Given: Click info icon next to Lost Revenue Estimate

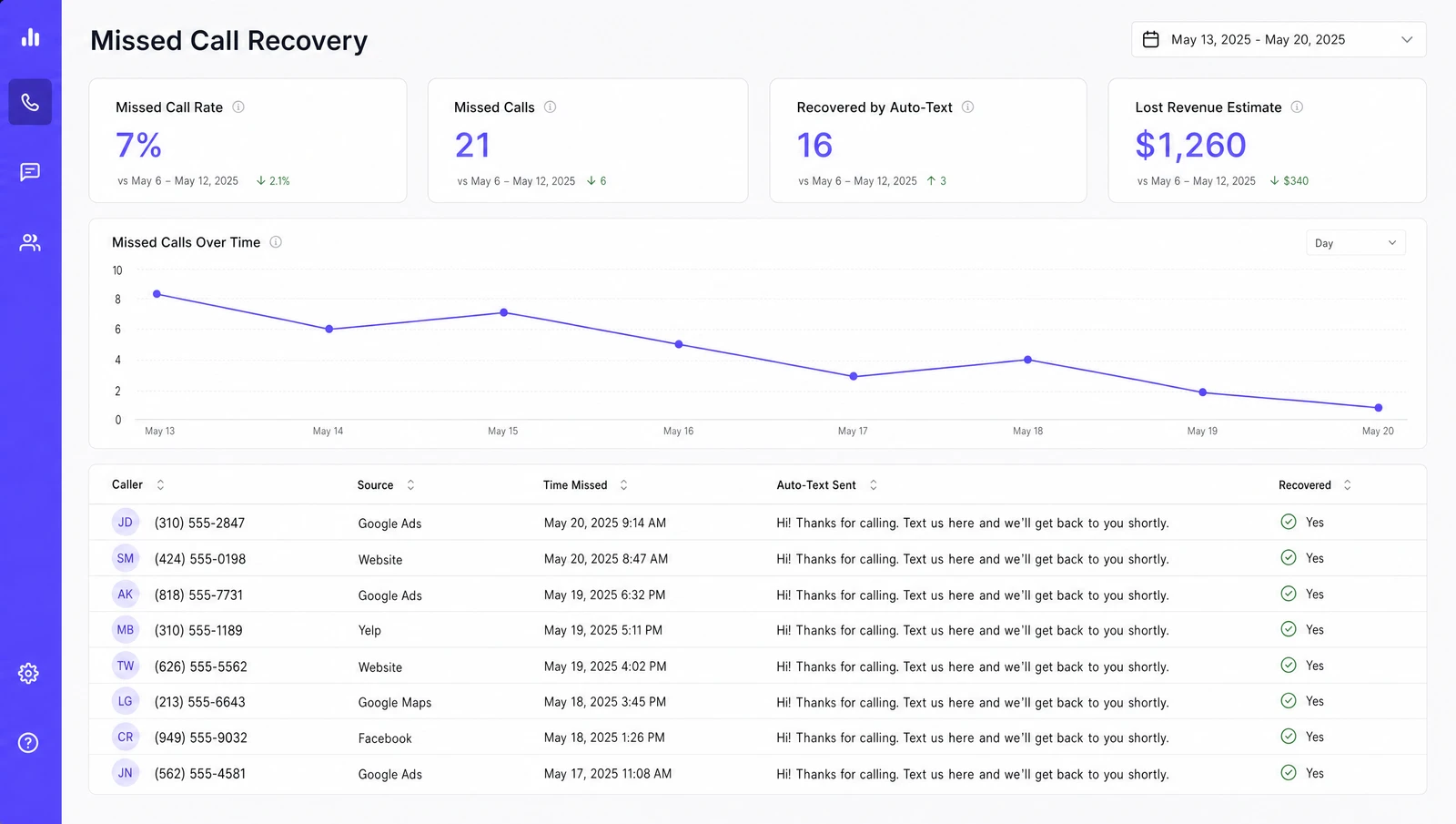Looking at the screenshot, I should (1297, 107).
